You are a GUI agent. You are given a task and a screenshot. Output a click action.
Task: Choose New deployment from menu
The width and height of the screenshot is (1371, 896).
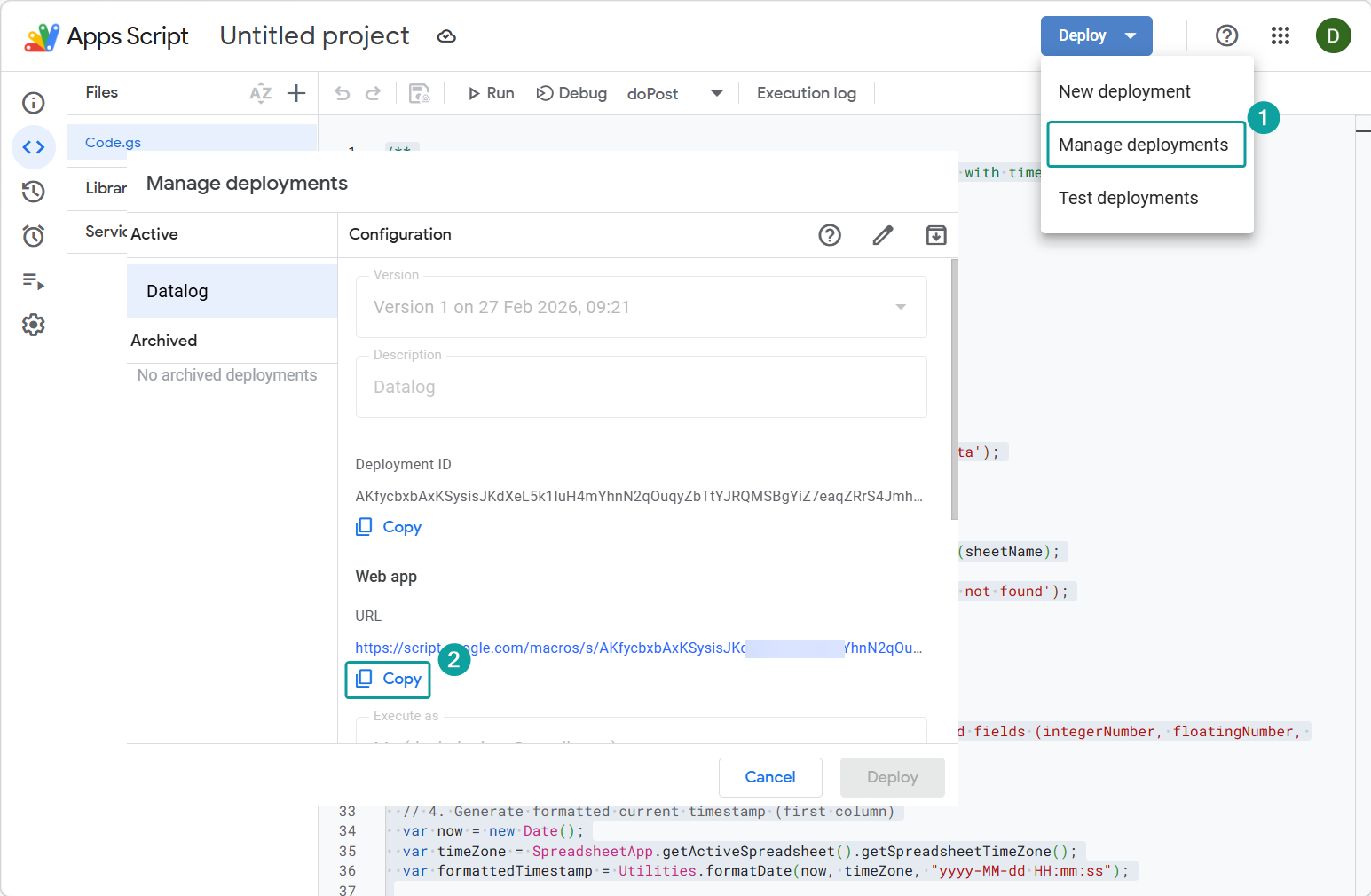pos(1124,91)
